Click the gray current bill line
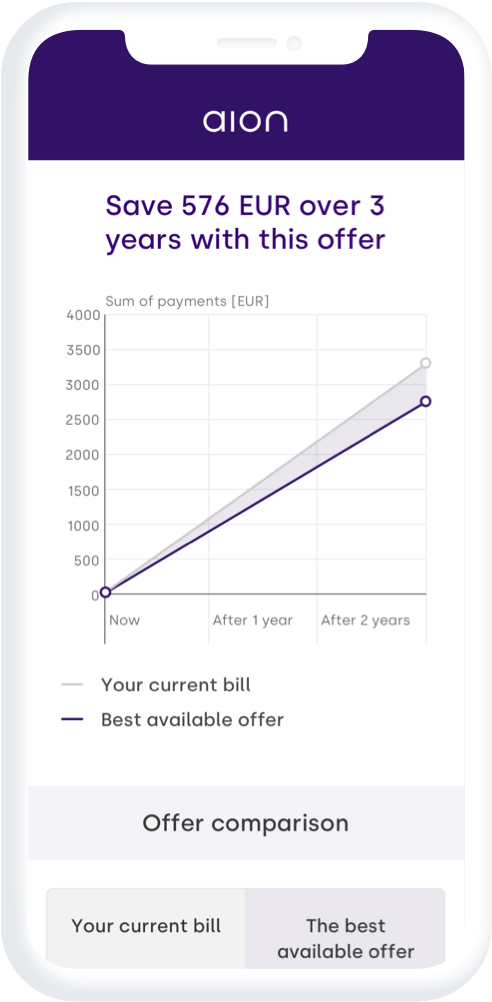492x1002 pixels. click(x=265, y=477)
